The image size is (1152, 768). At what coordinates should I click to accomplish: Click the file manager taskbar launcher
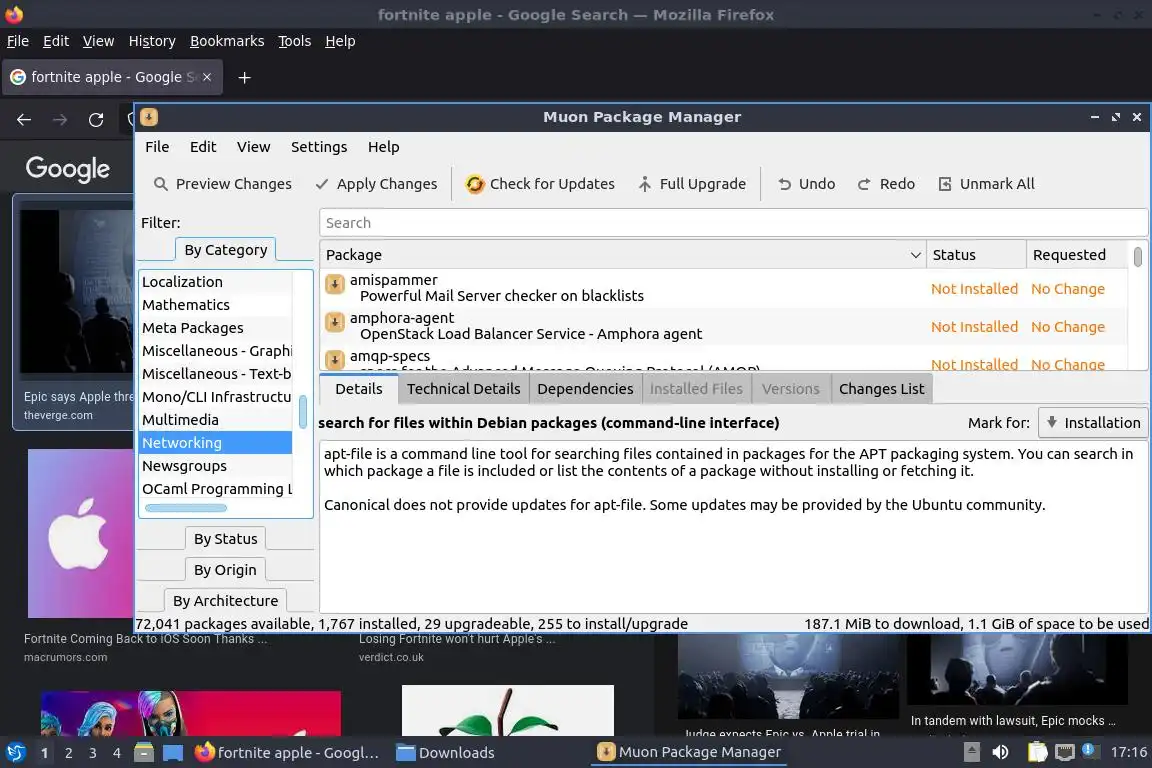pyautogui.click(x=144, y=752)
